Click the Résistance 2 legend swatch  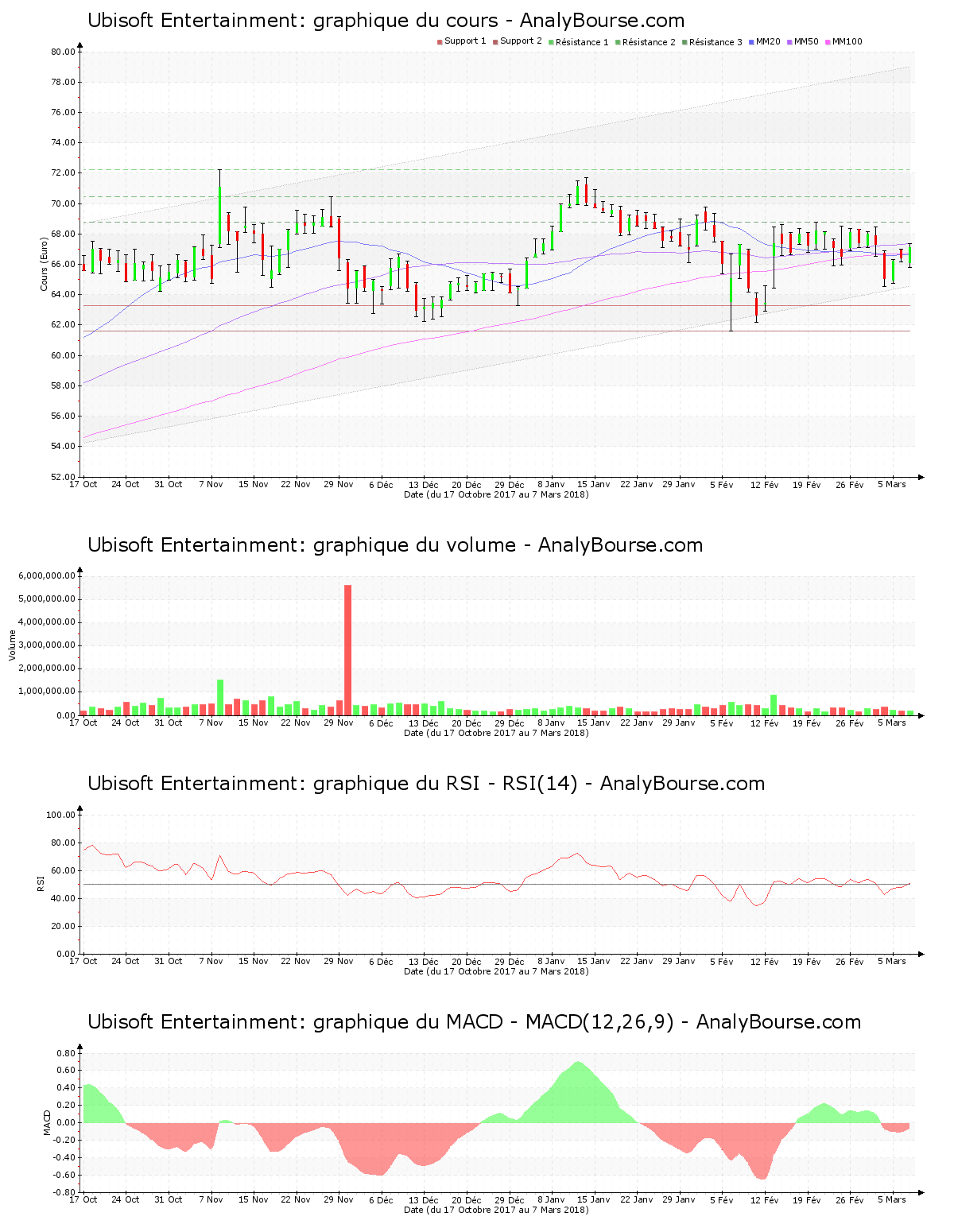(618, 42)
